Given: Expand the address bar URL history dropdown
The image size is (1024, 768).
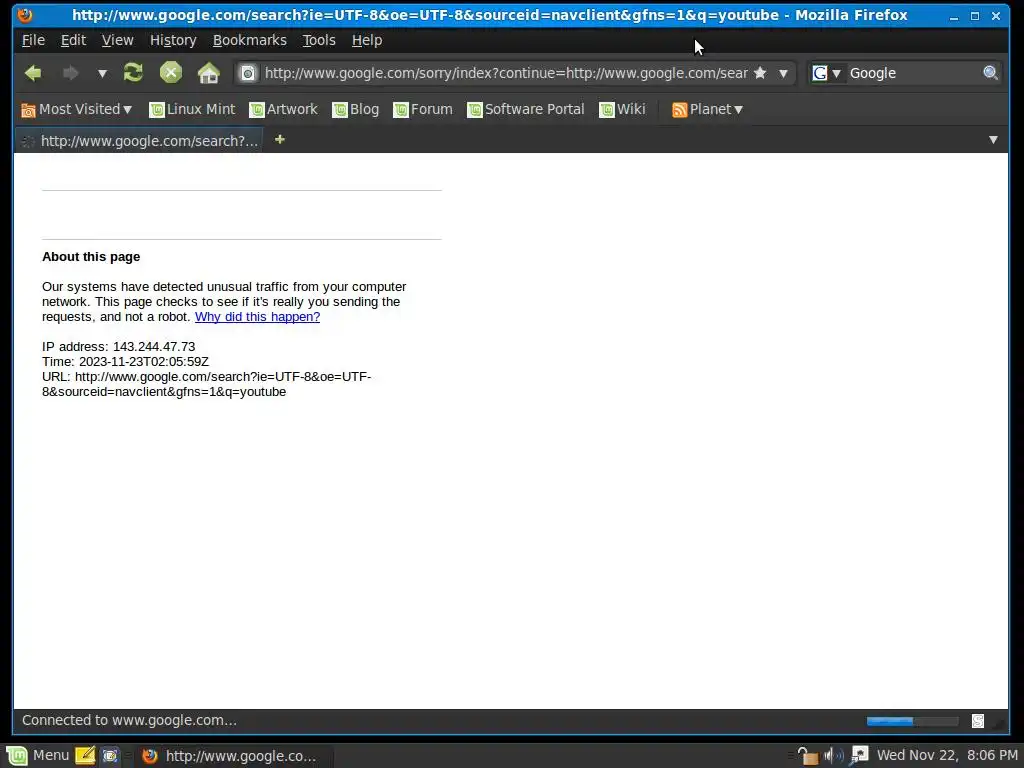Looking at the screenshot, I should click(x=783, y=73).
